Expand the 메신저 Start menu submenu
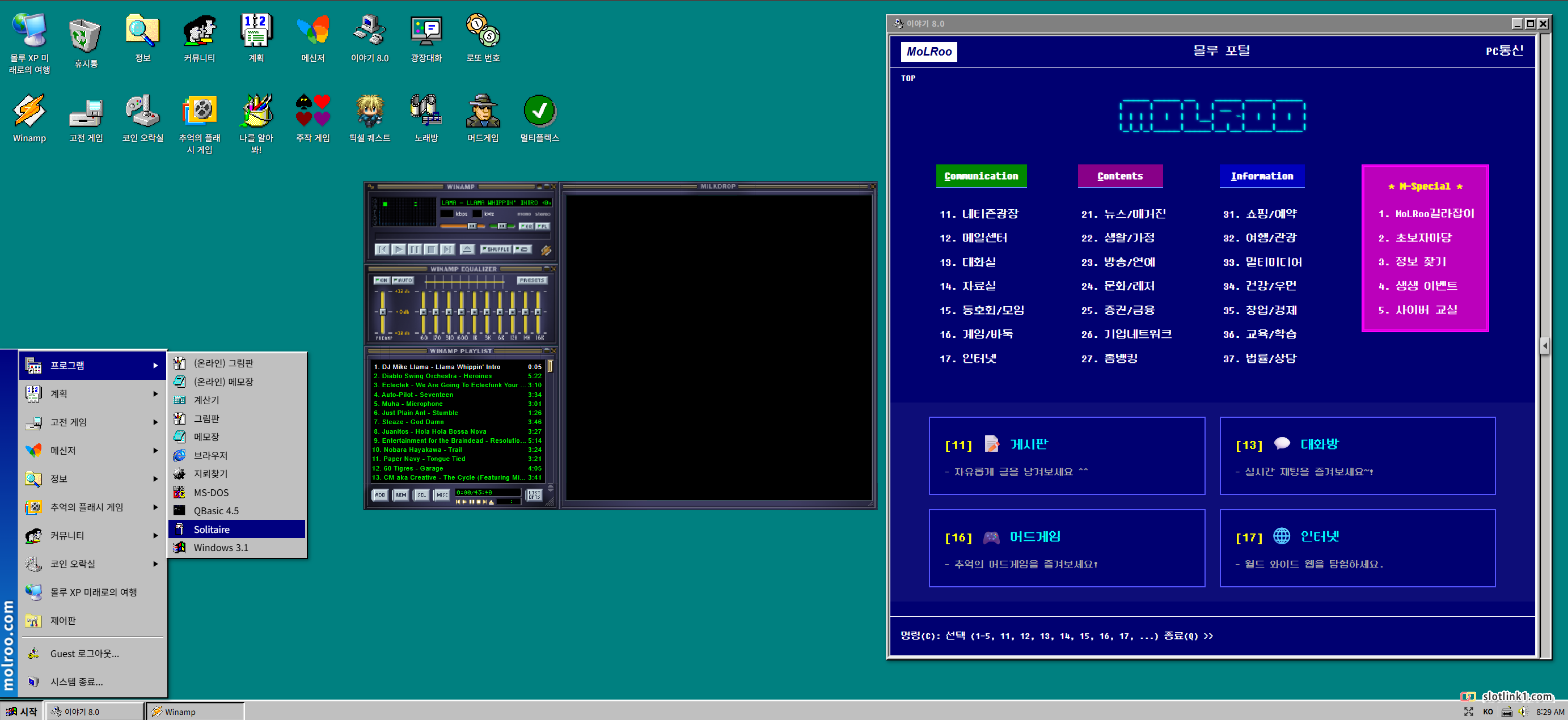 (92, 450)
